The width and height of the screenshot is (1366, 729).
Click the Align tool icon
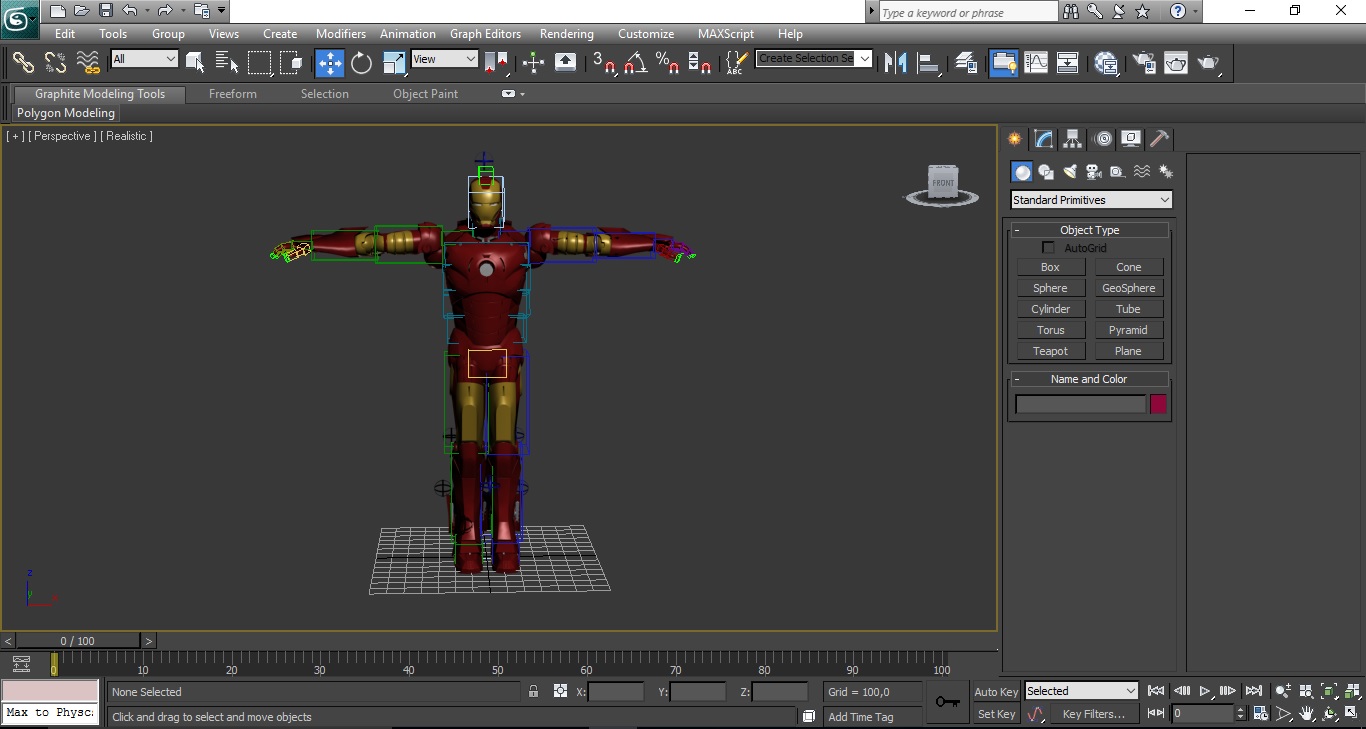(929, 62)
